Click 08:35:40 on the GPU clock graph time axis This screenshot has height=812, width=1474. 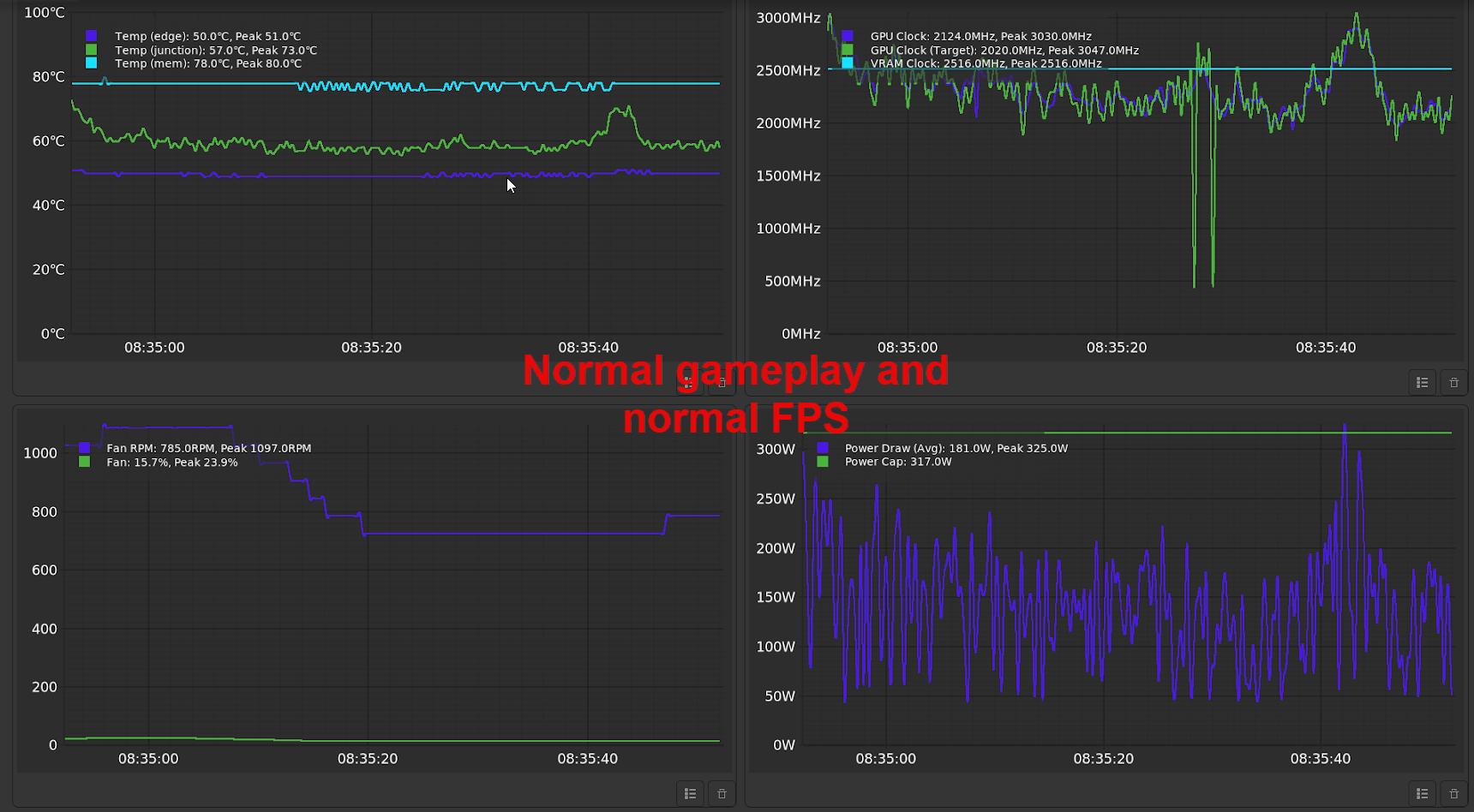click(x=1326, y=348)
